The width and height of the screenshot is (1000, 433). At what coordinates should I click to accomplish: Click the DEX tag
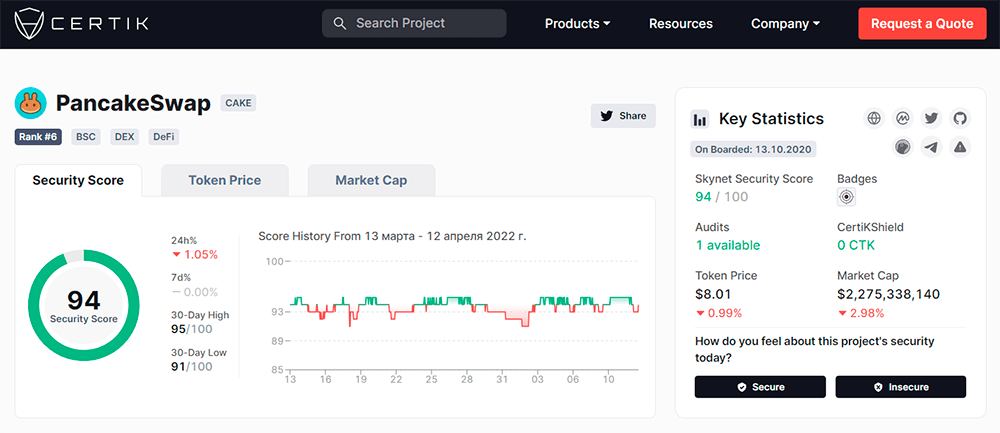click(x=124, y=137)
